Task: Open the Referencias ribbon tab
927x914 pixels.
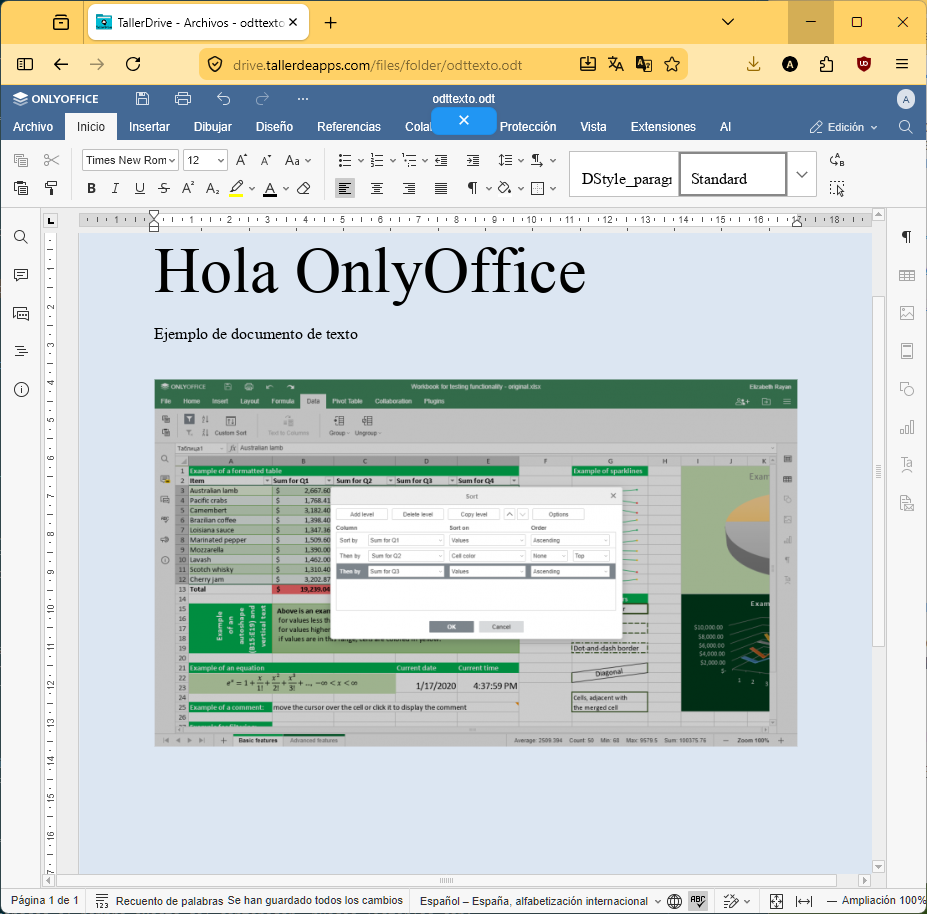Action: point(348,127)
